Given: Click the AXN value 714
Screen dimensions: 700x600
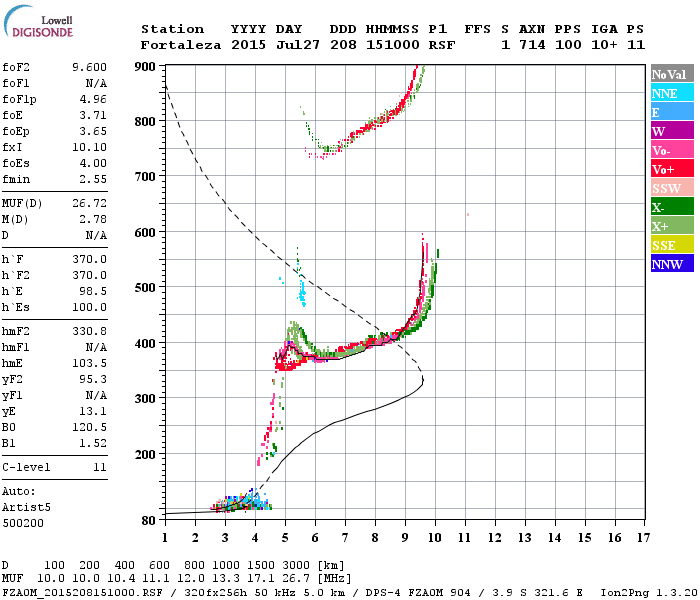Looking at the screenshot, I should point(532,45).
